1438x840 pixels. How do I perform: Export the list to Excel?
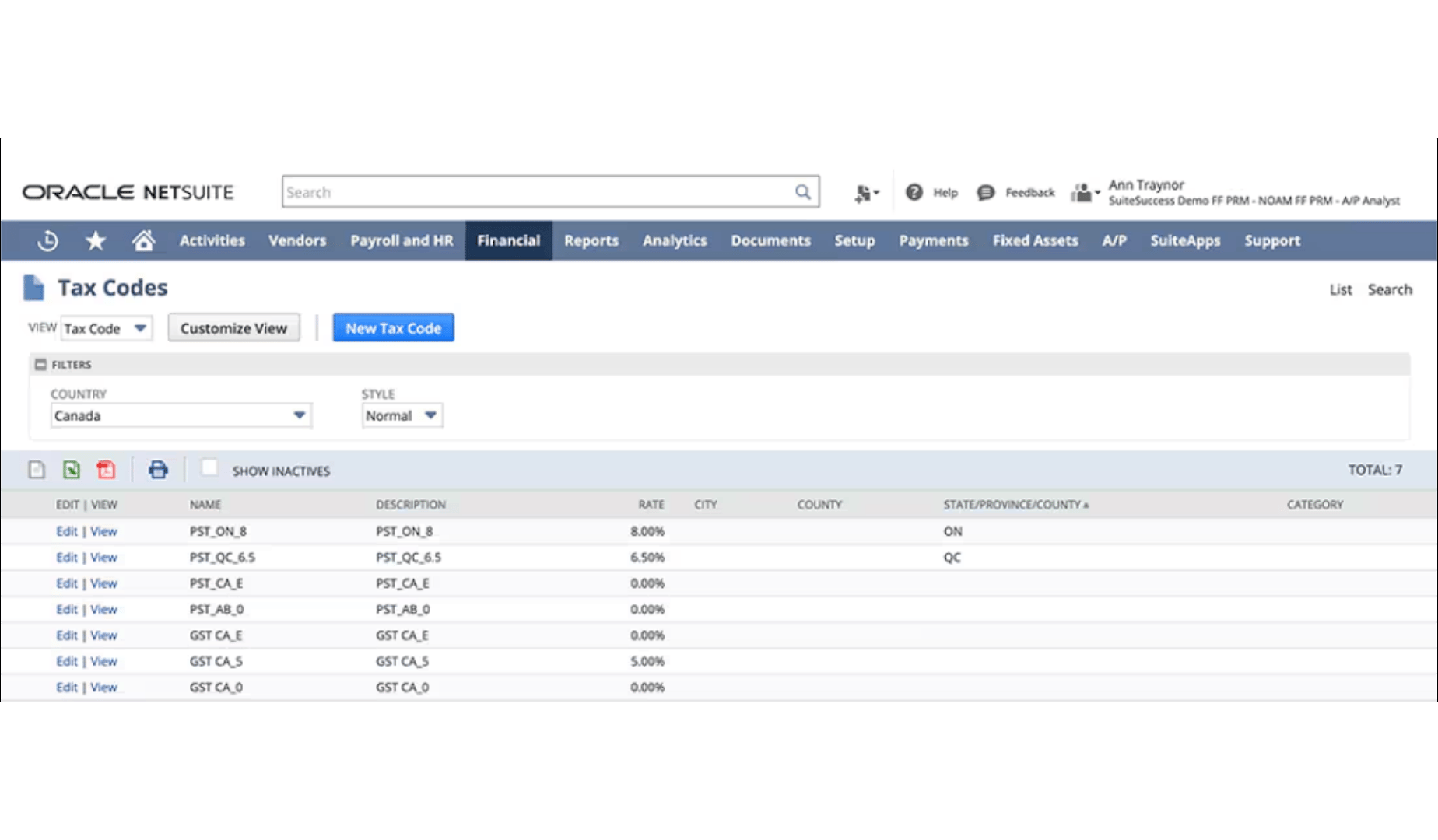71,469
